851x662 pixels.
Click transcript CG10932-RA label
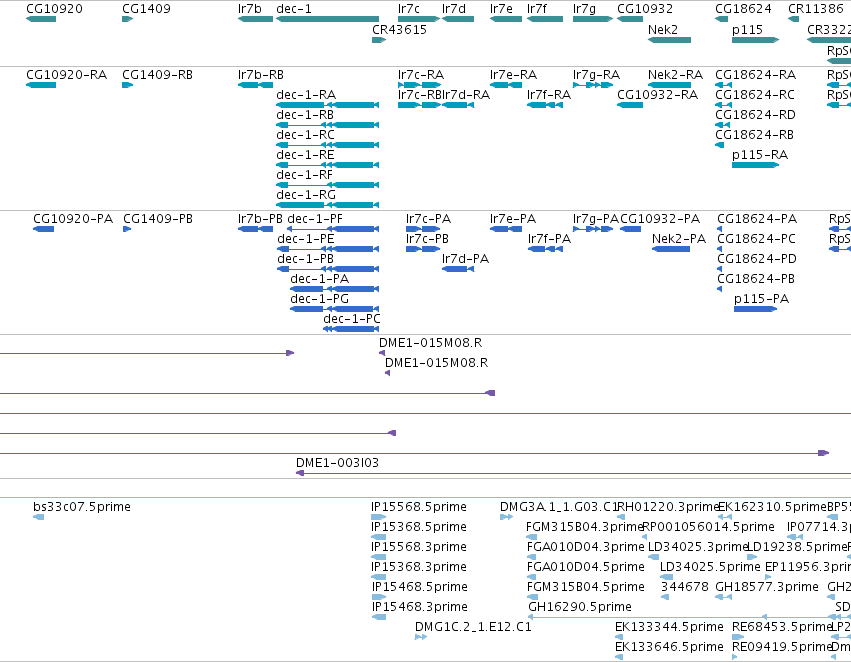pyautogui.click(x=657, y=94)
